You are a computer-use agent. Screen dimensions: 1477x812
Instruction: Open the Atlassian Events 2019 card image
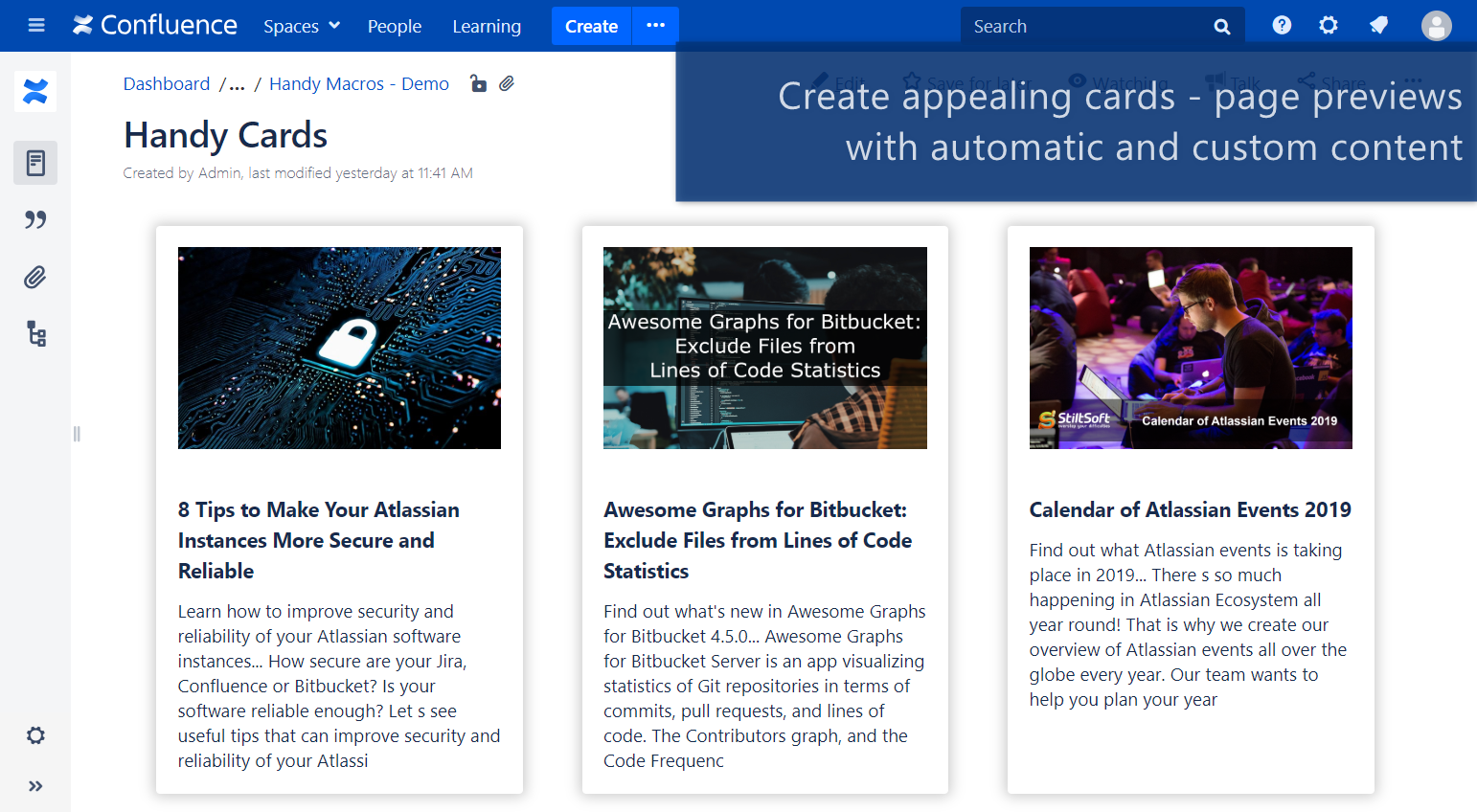pyautogui.click(x=1191, y=348)
